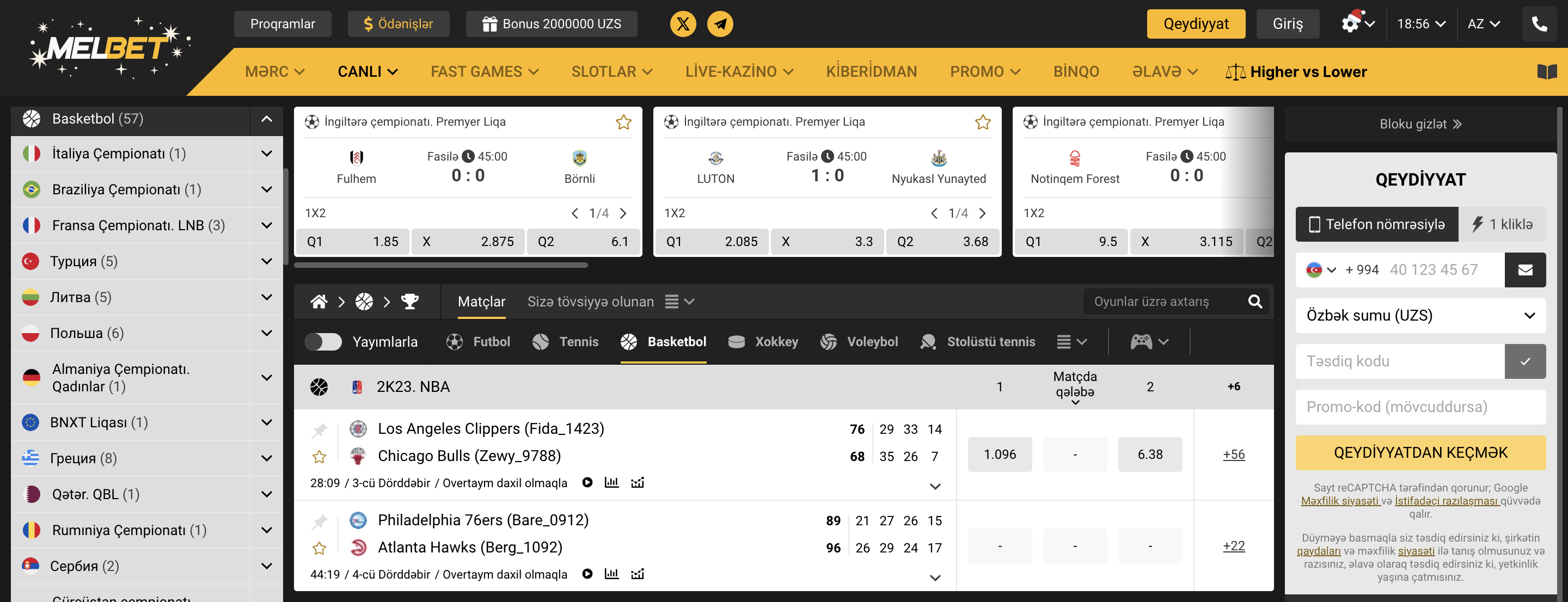Open more sports list dropdown
Image resolution: width=1568 pixels, height=602 pixels.
(x=1071, y=341)
